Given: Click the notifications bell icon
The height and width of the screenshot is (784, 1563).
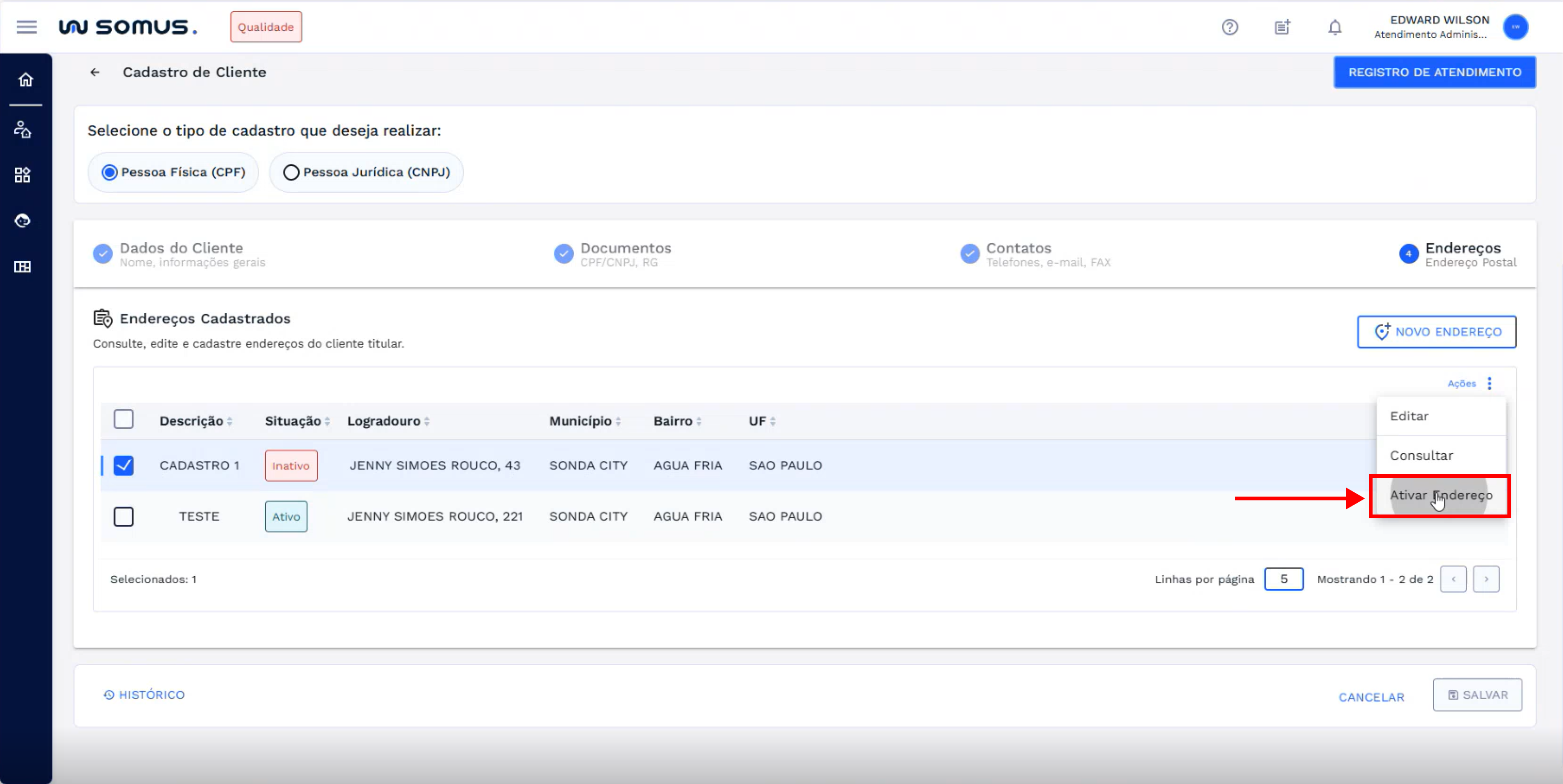Looking at the screenshot, I should pyautogui.click(x=1334, y=27).
